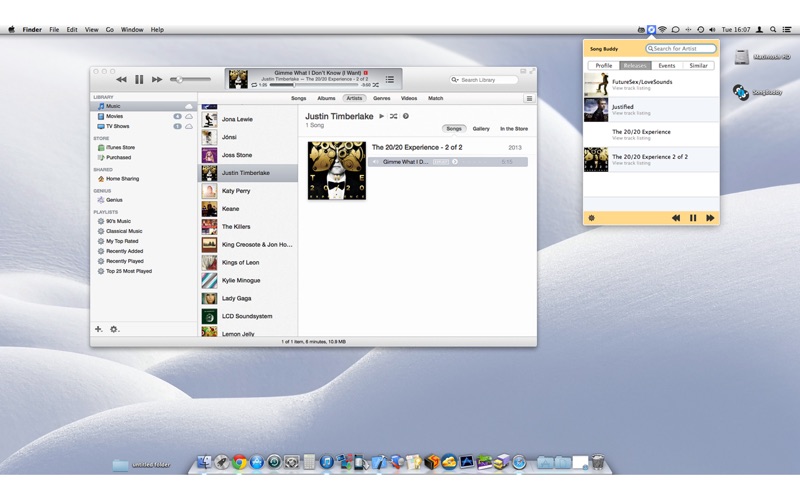Click the now-playing album artwork thumbnail

coord(238,79)
